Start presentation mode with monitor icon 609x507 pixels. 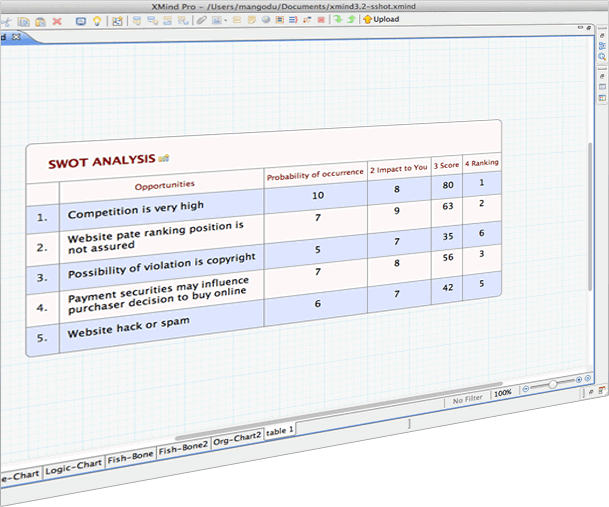[x=81, y=21]
